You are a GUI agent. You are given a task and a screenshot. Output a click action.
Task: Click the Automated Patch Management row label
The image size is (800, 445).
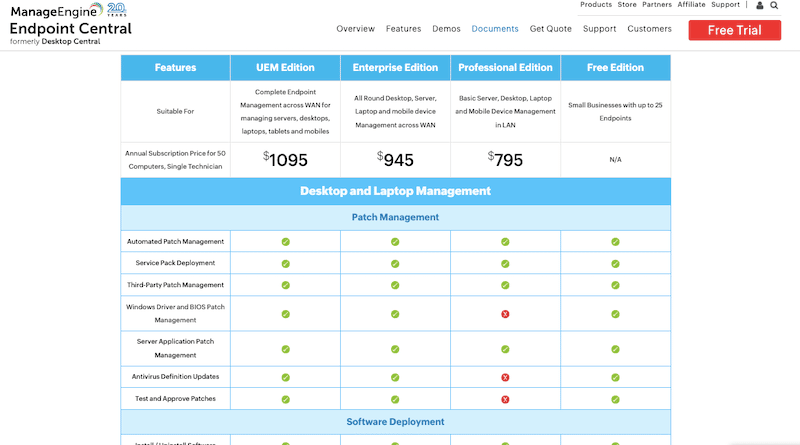tap(176, 241)
